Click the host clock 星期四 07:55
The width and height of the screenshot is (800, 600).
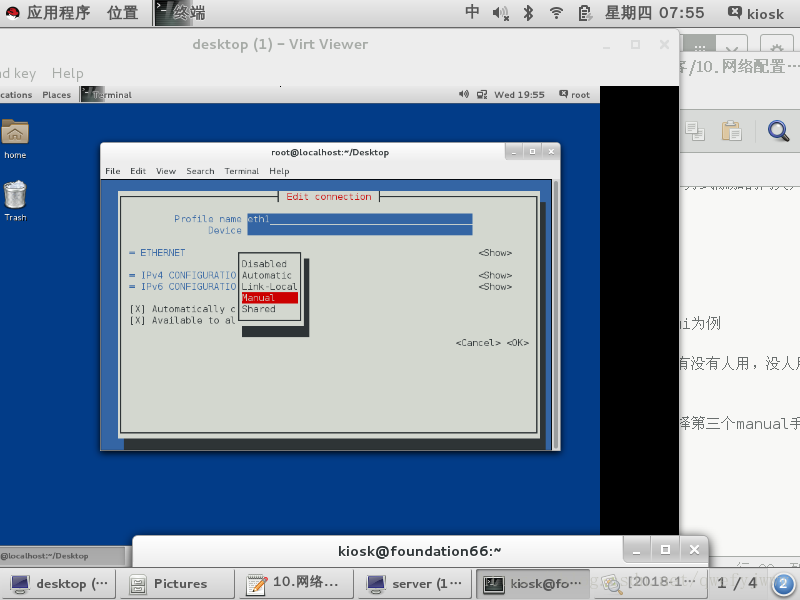click(x=655, y=13)
